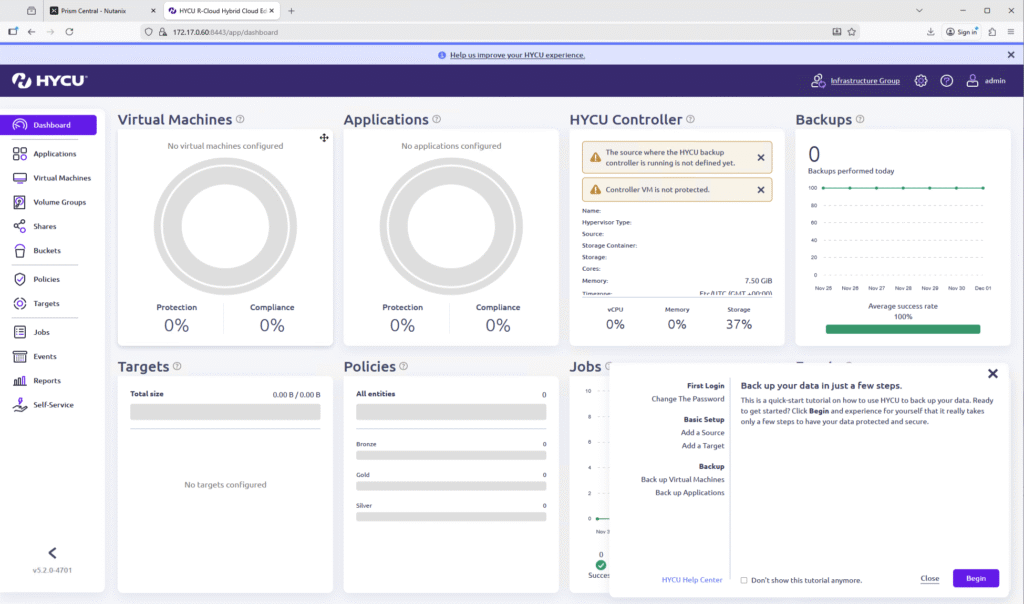The height and width of the screenshot is (604, 1024).
Task: Click the Volume Groups sidebar icon
Action: tap(20, 202)
